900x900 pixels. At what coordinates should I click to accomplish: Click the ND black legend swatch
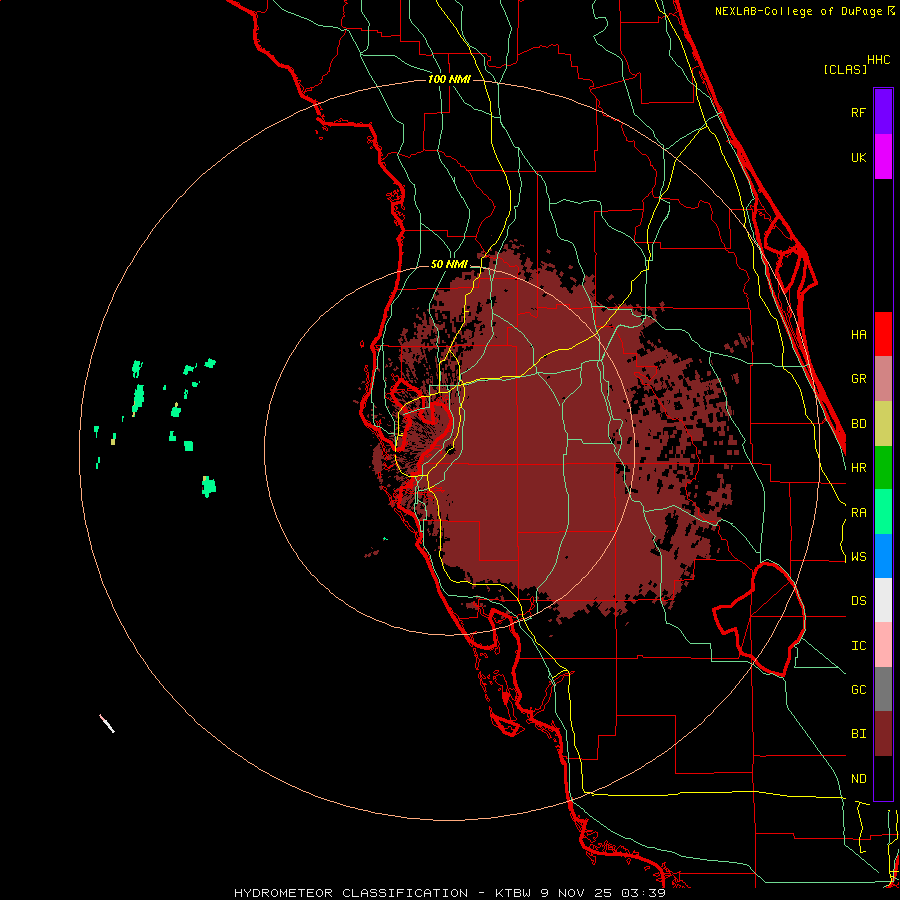(x=883, y=778)
